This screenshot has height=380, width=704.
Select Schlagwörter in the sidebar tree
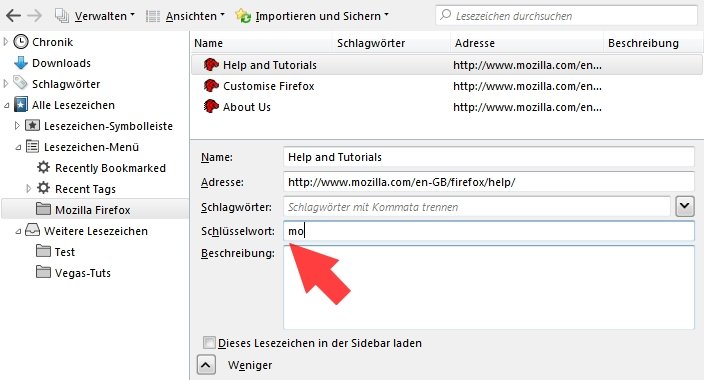point(66,84)
